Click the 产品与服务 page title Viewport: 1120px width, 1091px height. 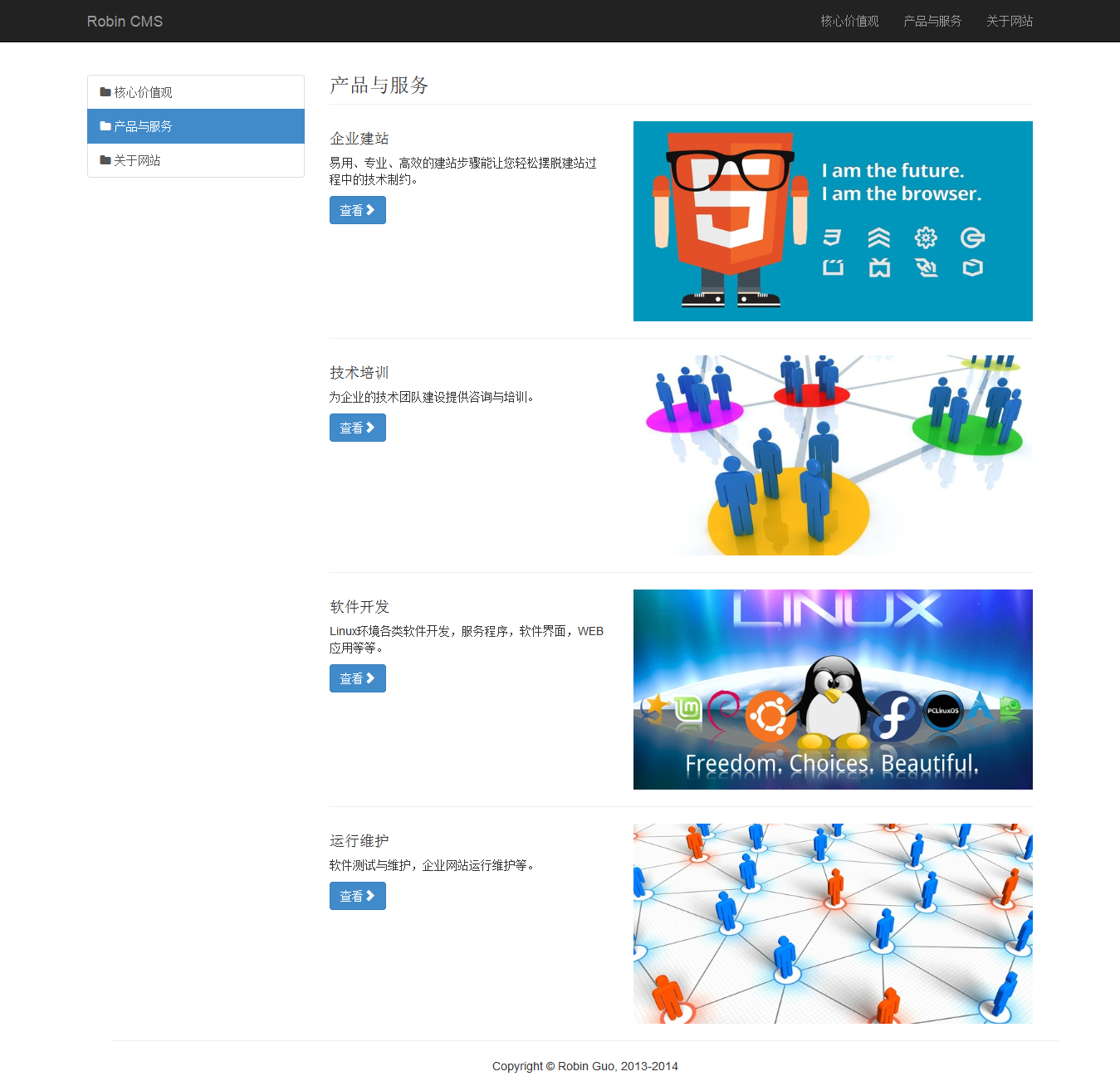click(x=379, y=86)
